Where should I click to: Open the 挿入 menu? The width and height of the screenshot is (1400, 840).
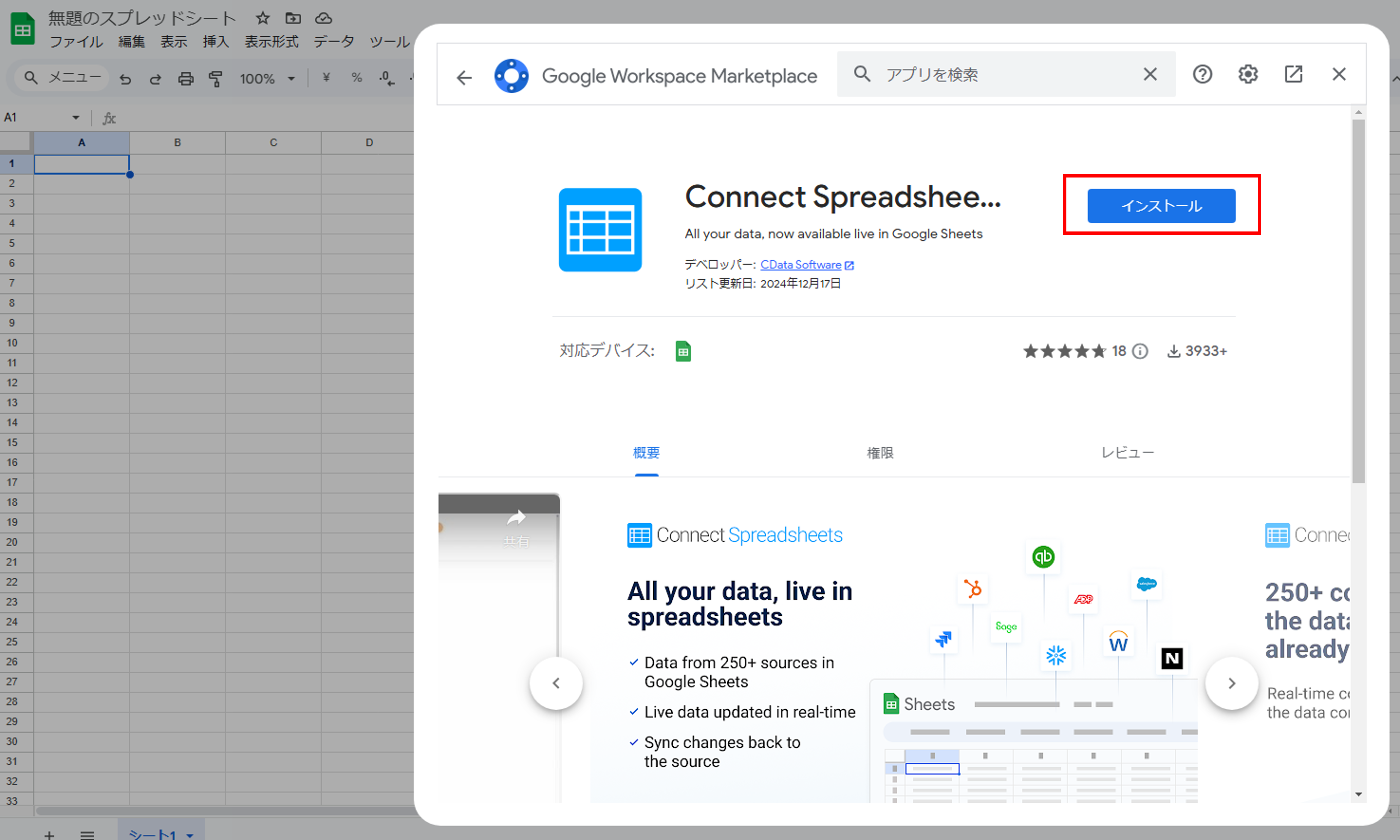[x=216, y=42]
